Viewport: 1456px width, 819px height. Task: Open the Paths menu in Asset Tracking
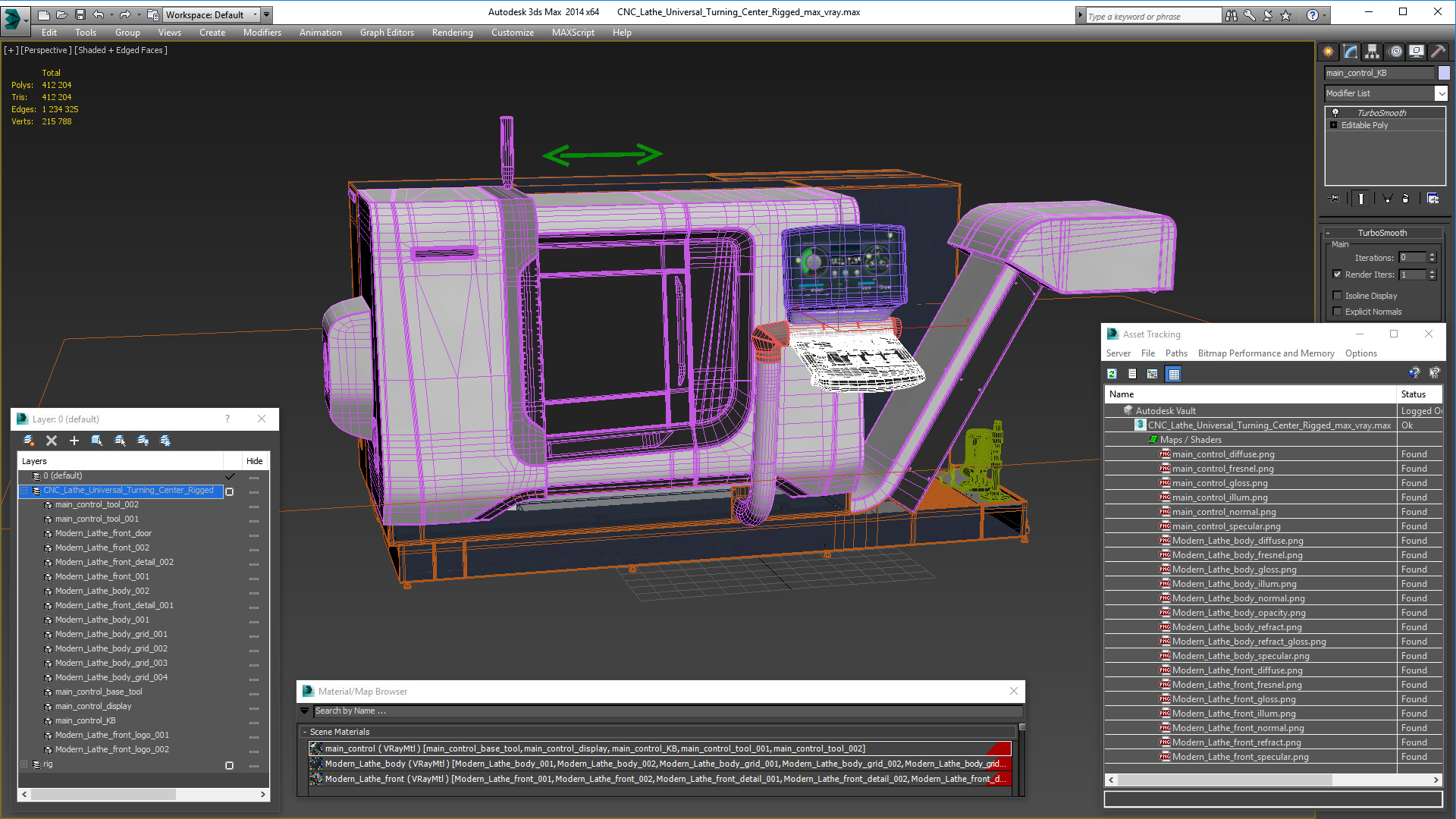point(1176,353)
